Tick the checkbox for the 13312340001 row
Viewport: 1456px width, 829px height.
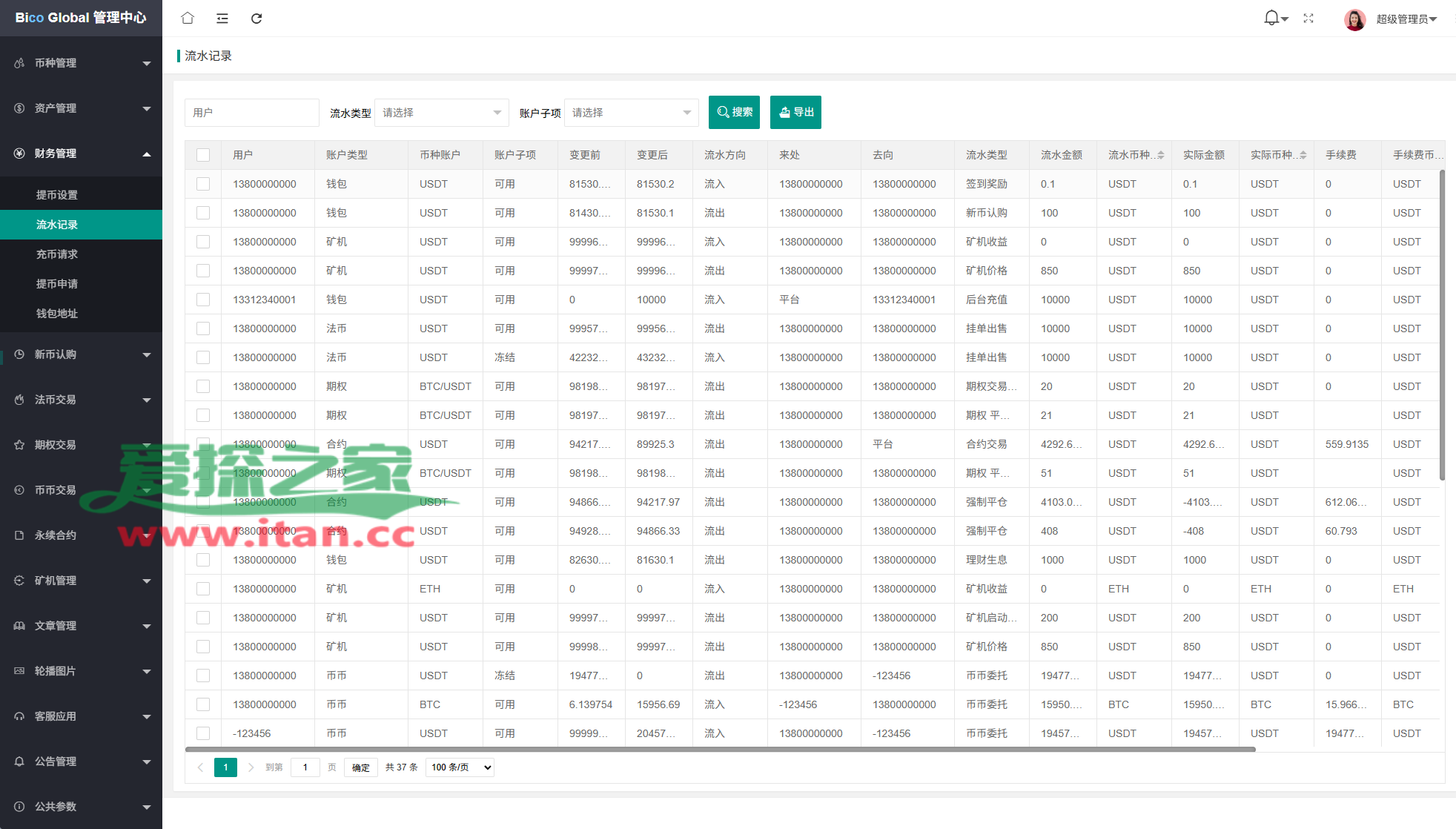[203, 300]
